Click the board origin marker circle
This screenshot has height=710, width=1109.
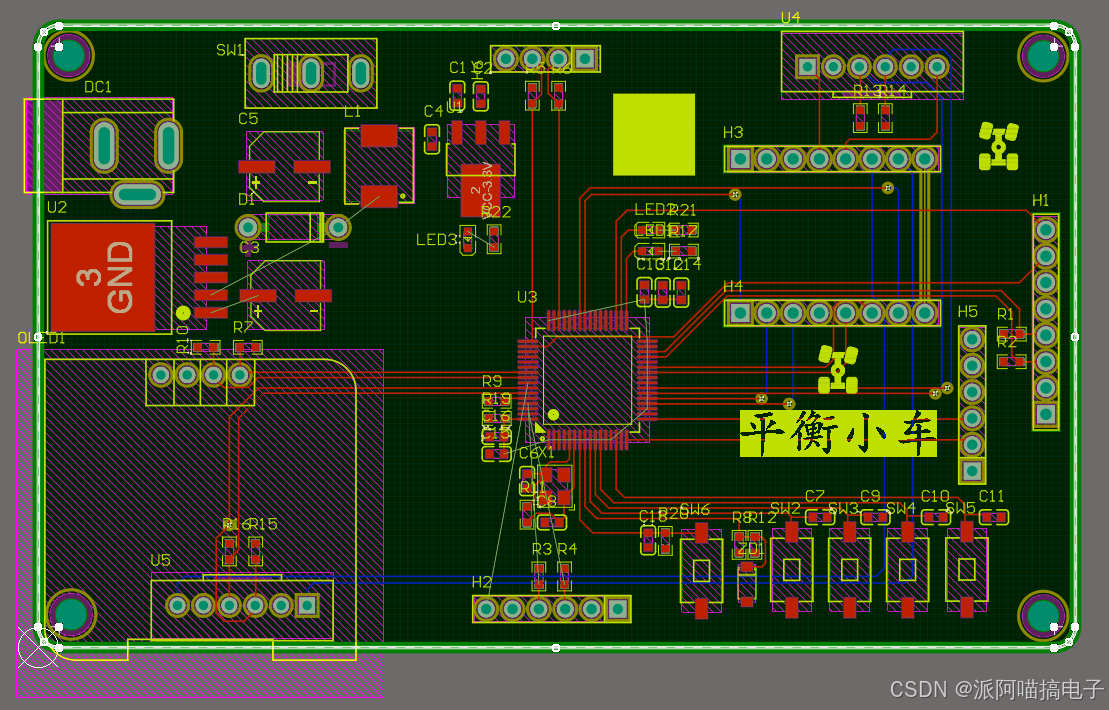click(x=37, y=646)
